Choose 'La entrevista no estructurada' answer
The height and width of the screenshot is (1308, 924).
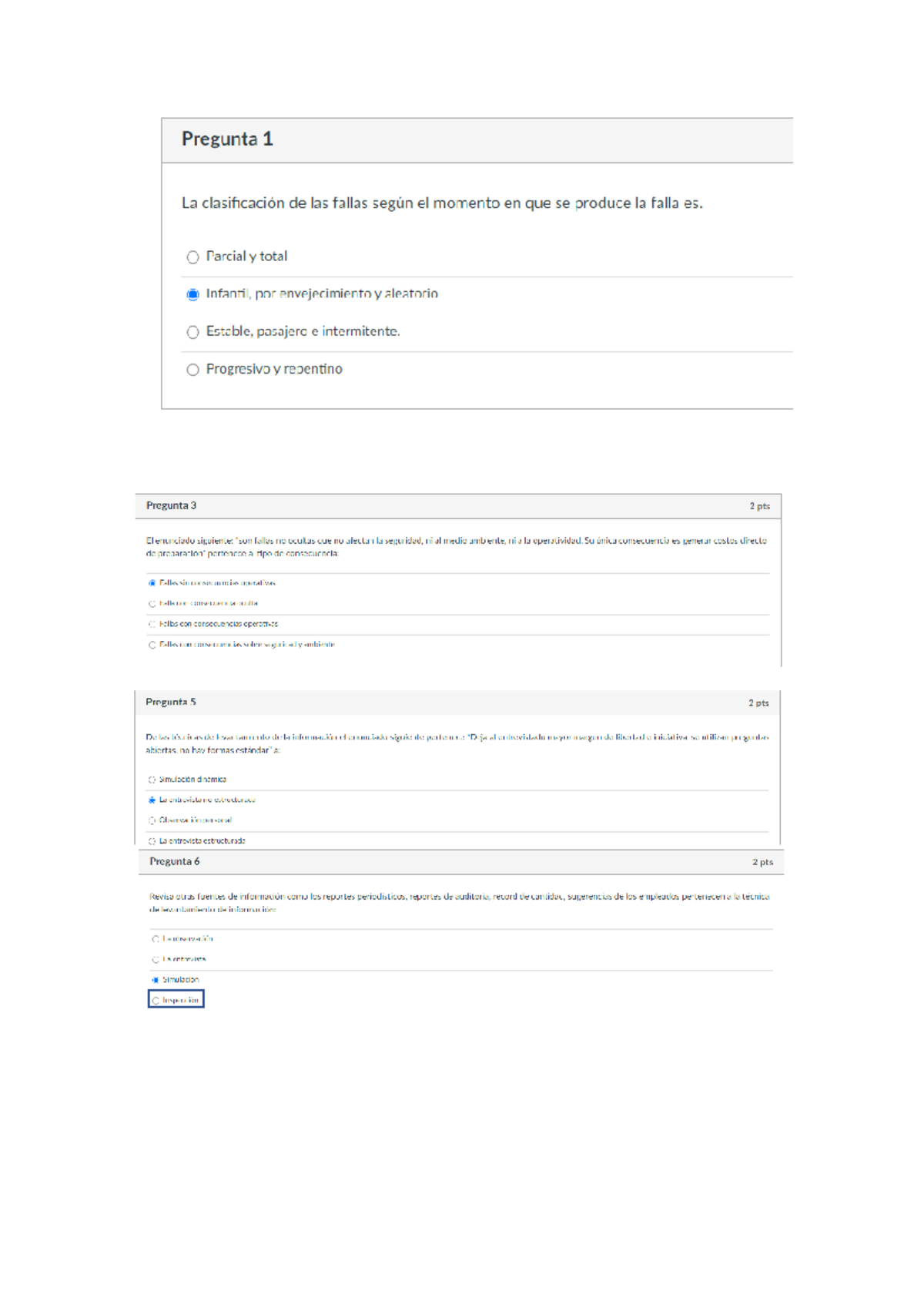click(152, 800)
